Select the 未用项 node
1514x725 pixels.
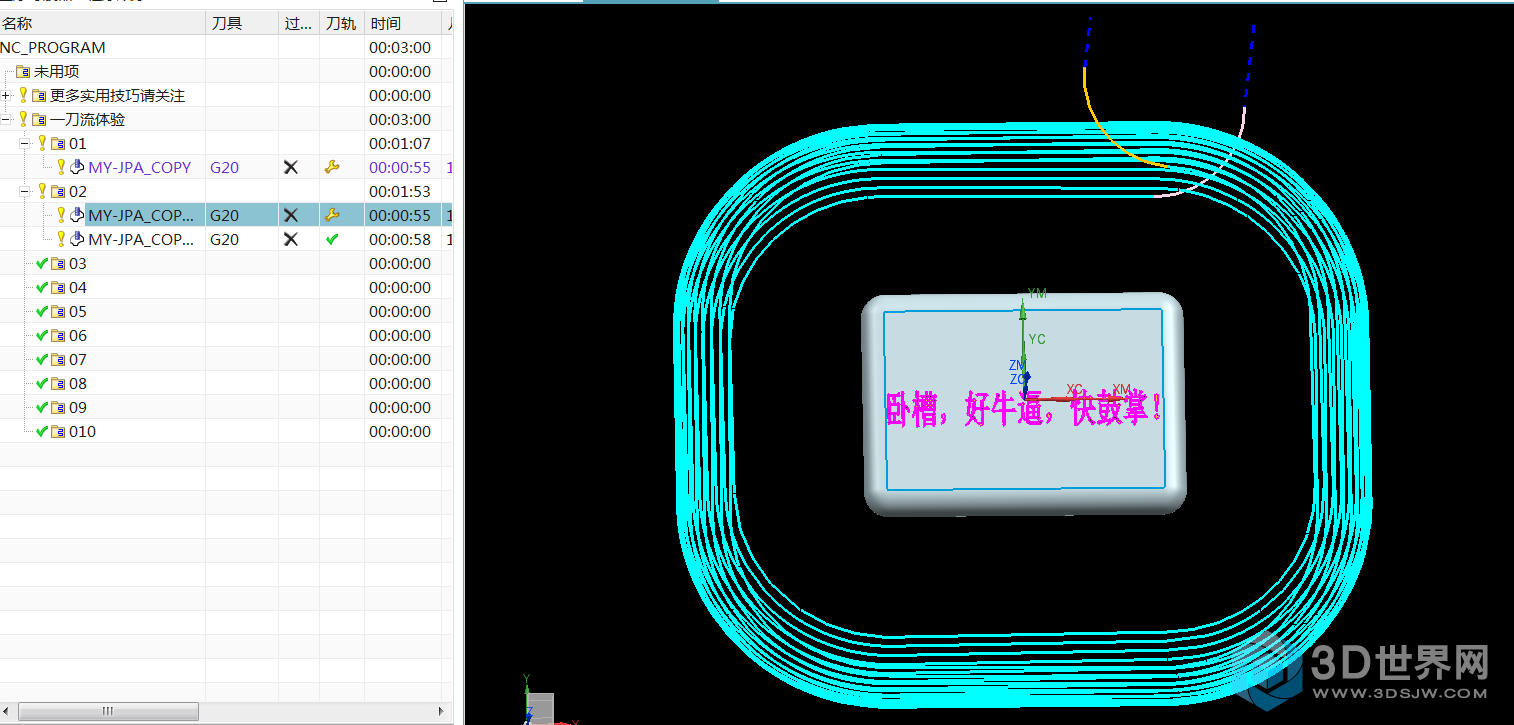pyautogui.click(x=56, y=72)
